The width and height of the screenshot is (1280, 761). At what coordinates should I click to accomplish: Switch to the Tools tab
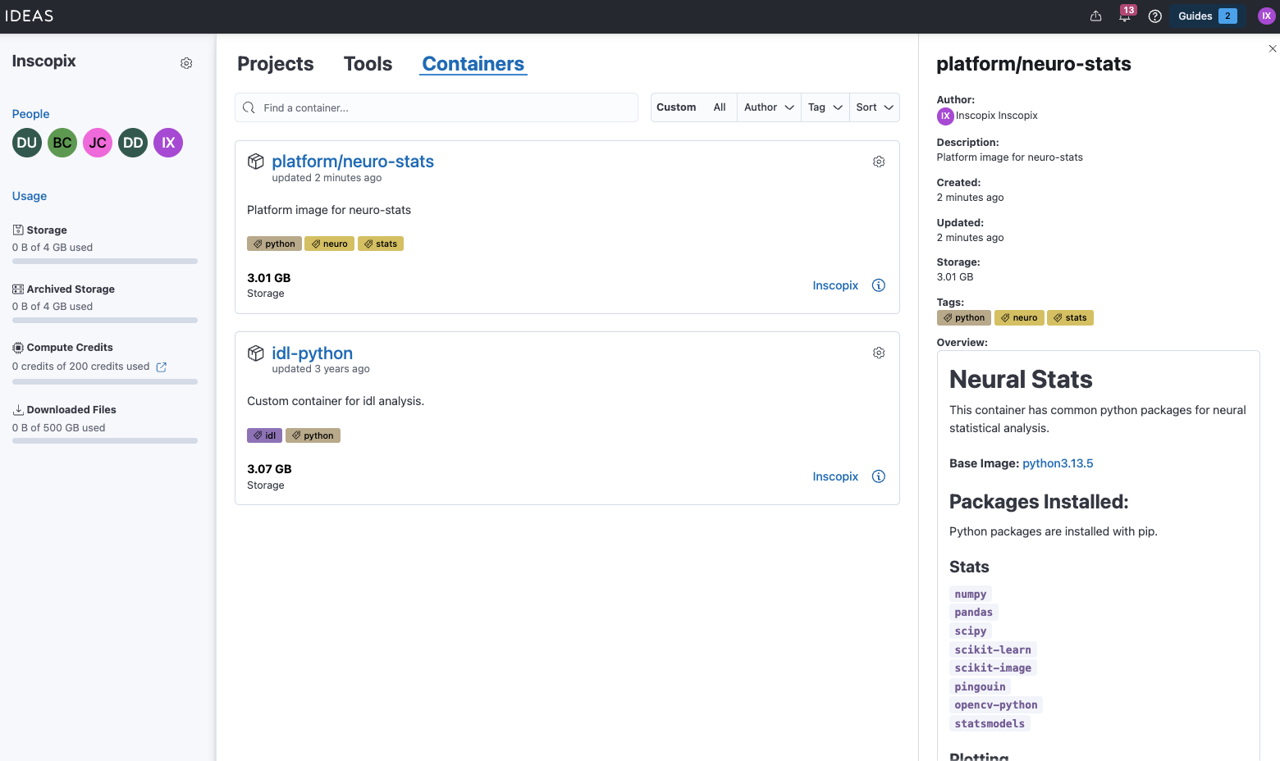[x=367, y=64]
